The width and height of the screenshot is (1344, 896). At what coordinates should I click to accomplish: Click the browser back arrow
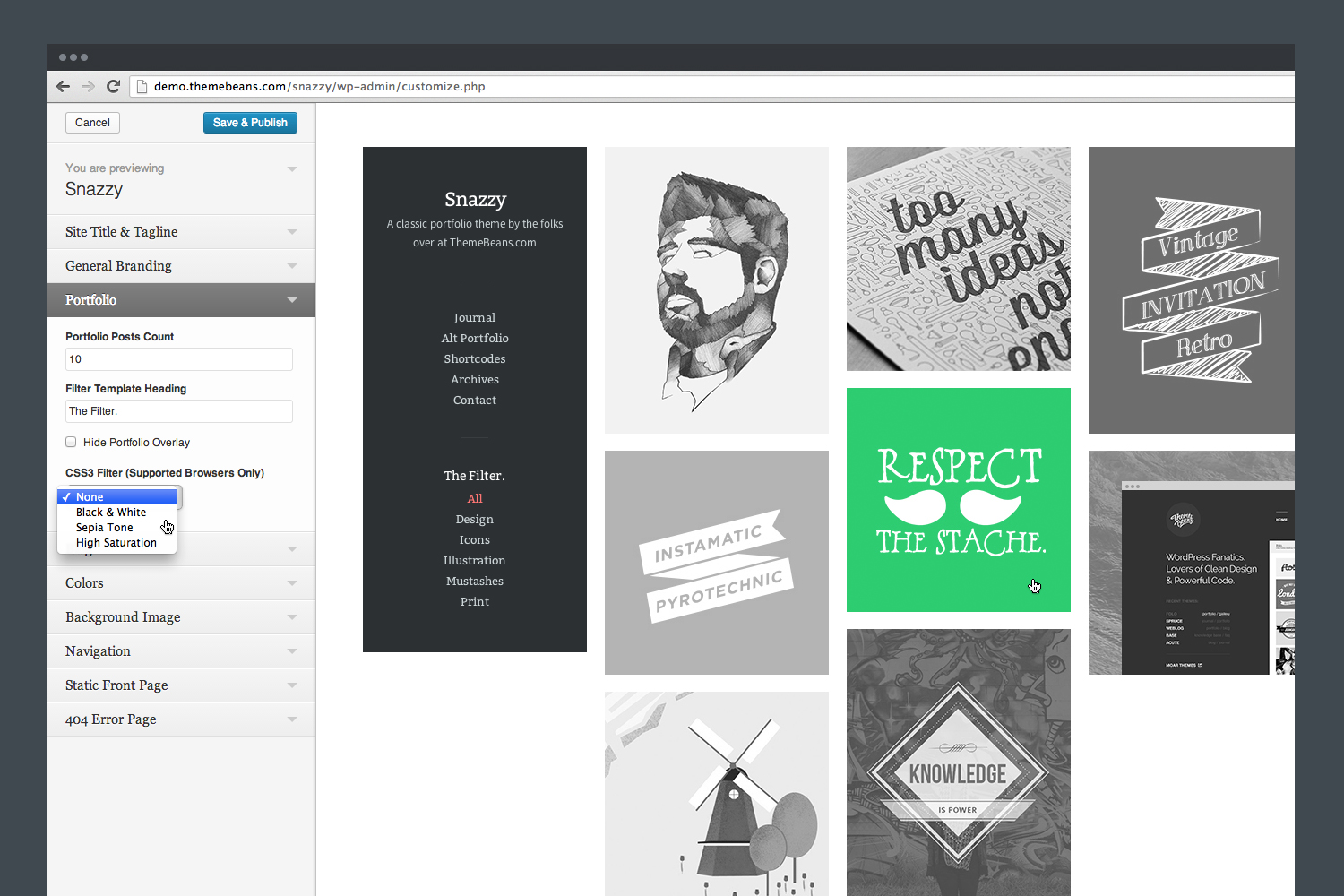click(x=63, y=86)
